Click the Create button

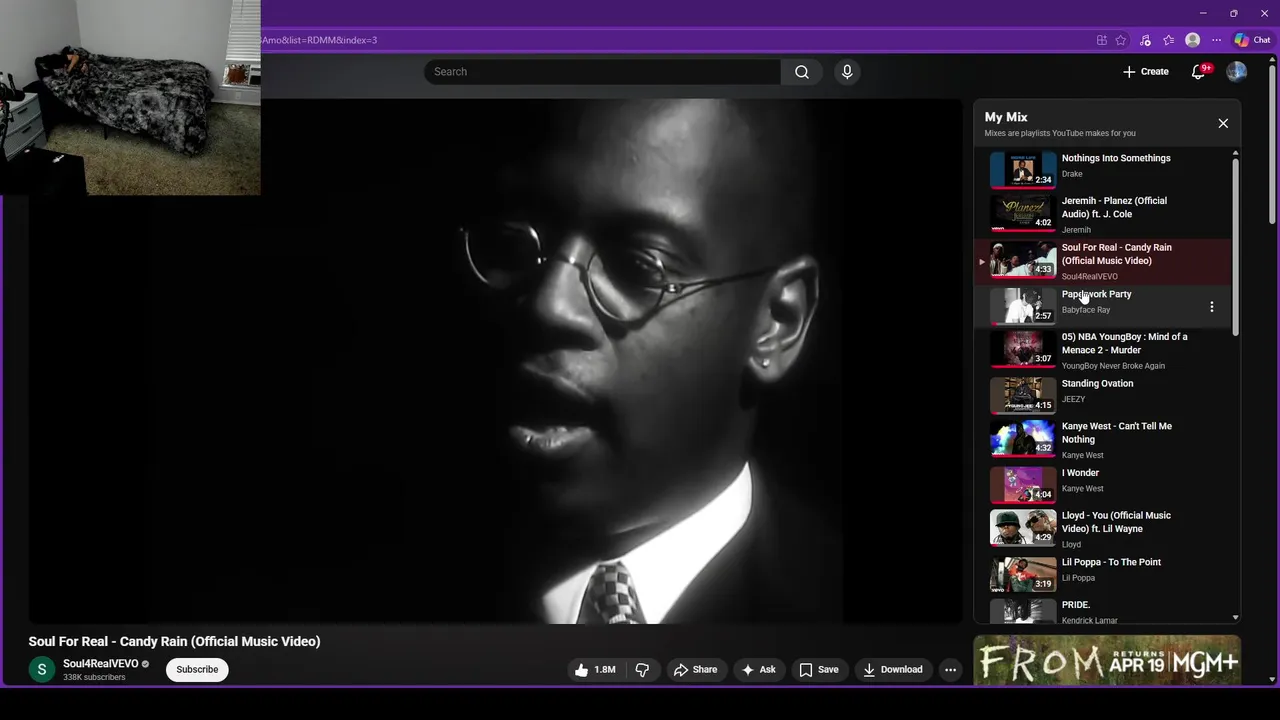pyautogui.click(x=1145, y=72)
